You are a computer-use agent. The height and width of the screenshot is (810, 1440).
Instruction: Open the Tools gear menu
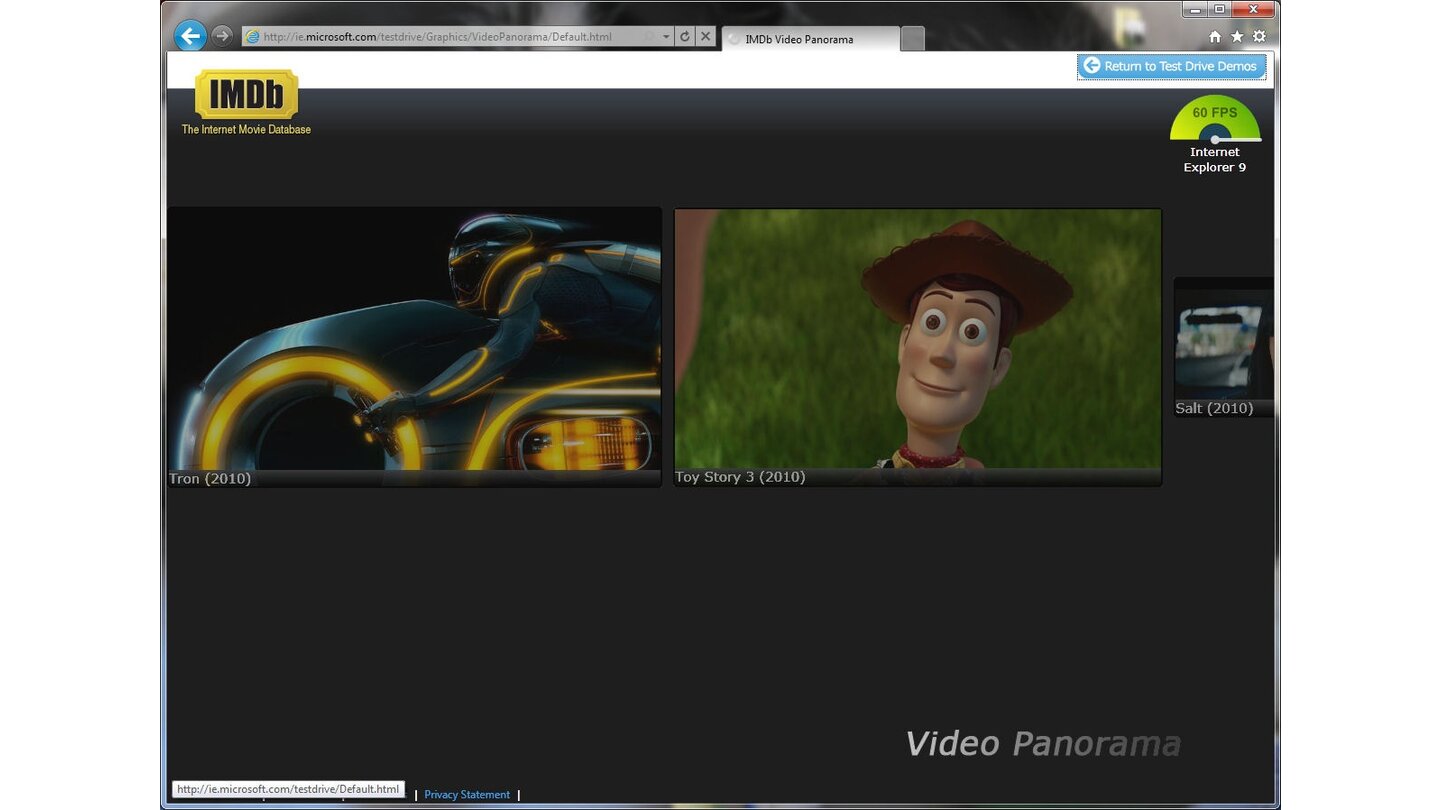coord(1259,37)
